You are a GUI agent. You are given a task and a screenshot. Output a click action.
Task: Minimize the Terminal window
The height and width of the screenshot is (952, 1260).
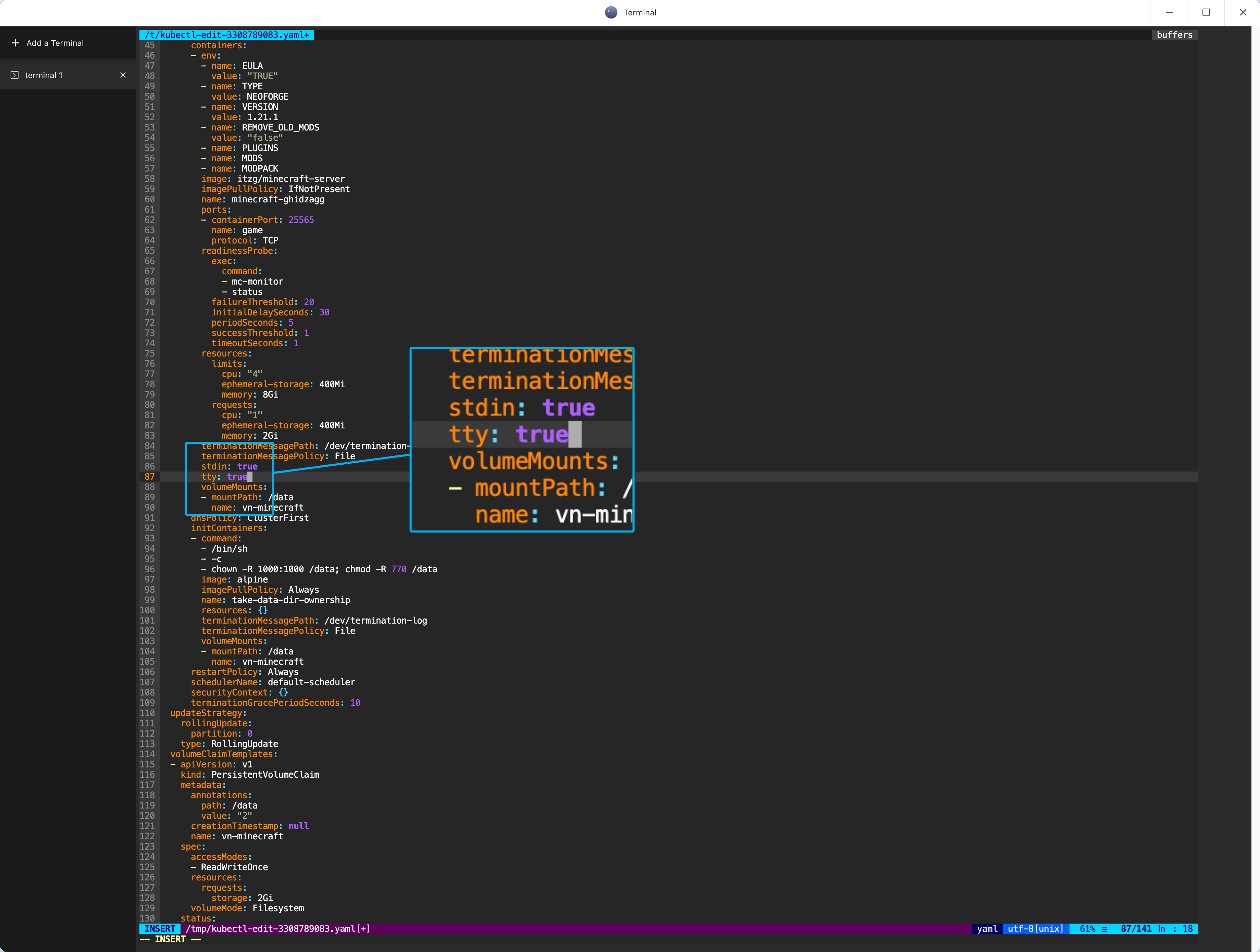coord(1170,13)
